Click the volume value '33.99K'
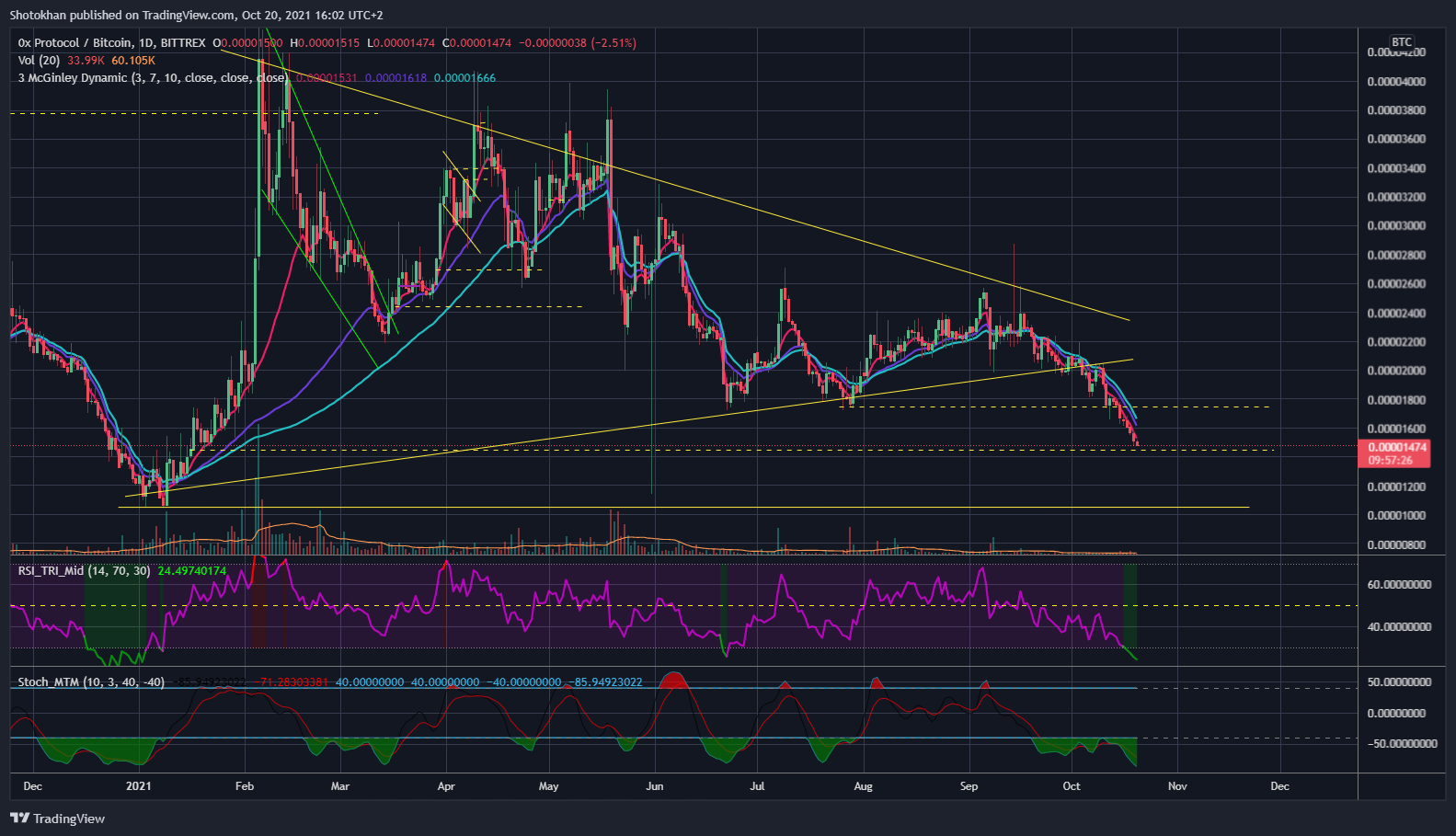This screenshot has height=836, width=1456. (x=86, y=61)
